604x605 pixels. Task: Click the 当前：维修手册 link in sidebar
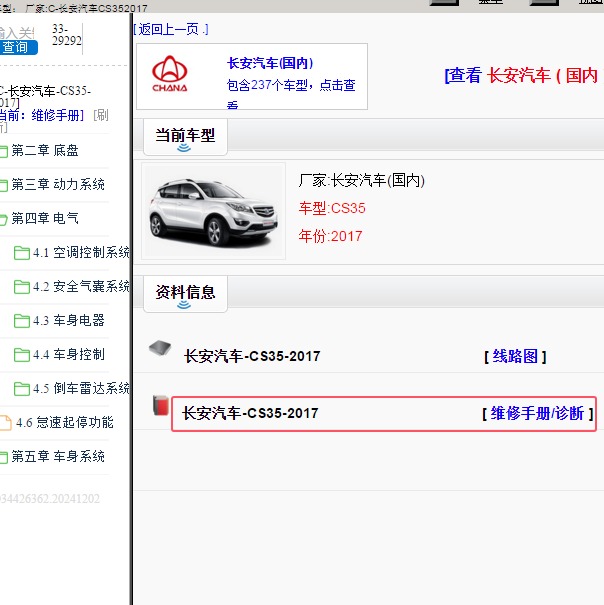click(x=42, y=115)
